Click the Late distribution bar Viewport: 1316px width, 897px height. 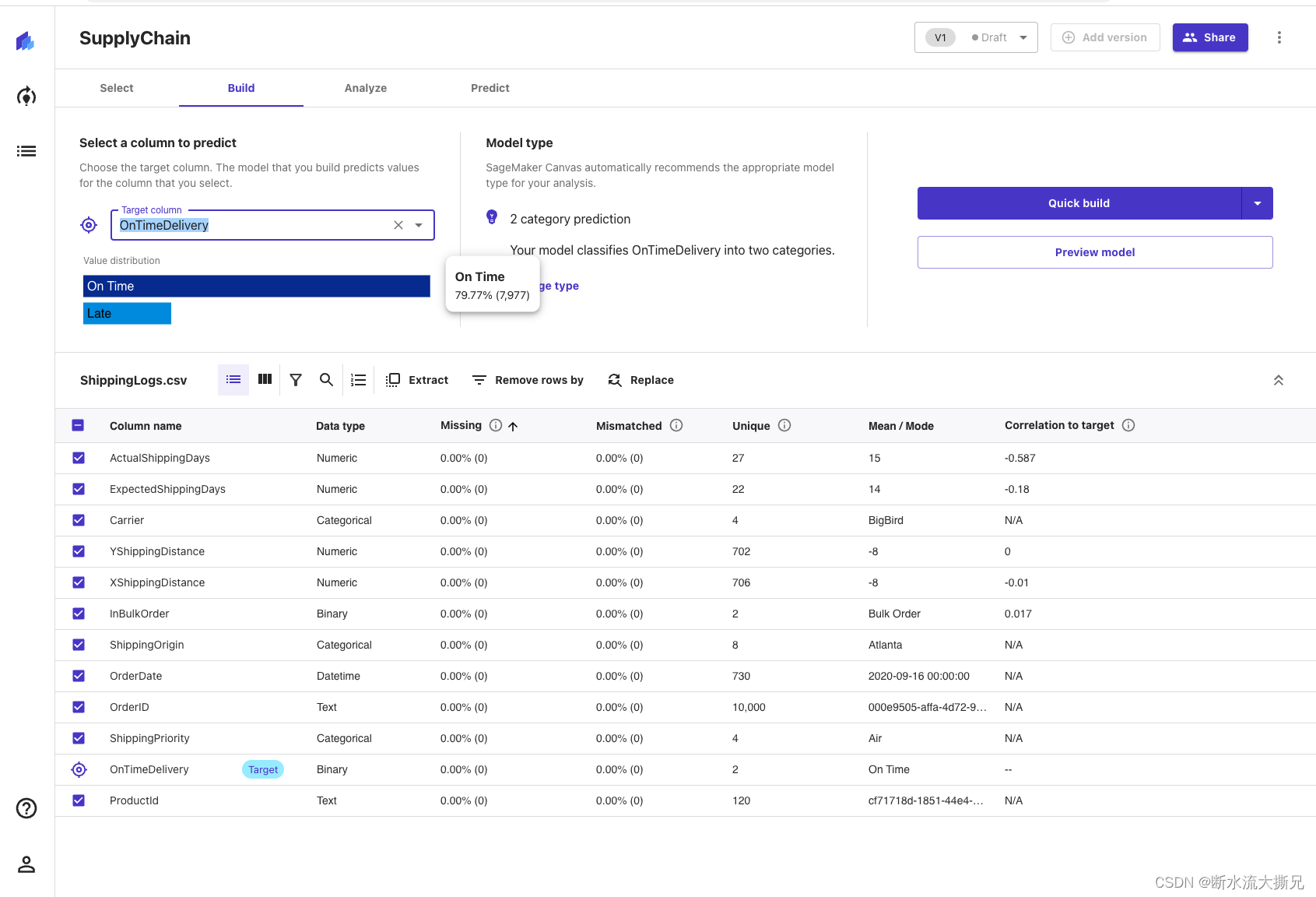127,313
